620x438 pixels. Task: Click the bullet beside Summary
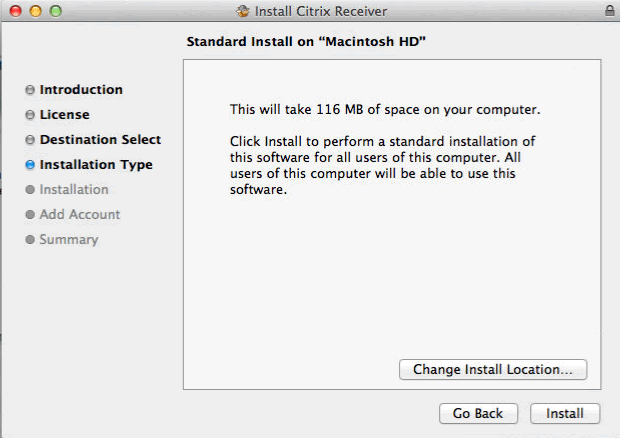[x=30, y=240]
